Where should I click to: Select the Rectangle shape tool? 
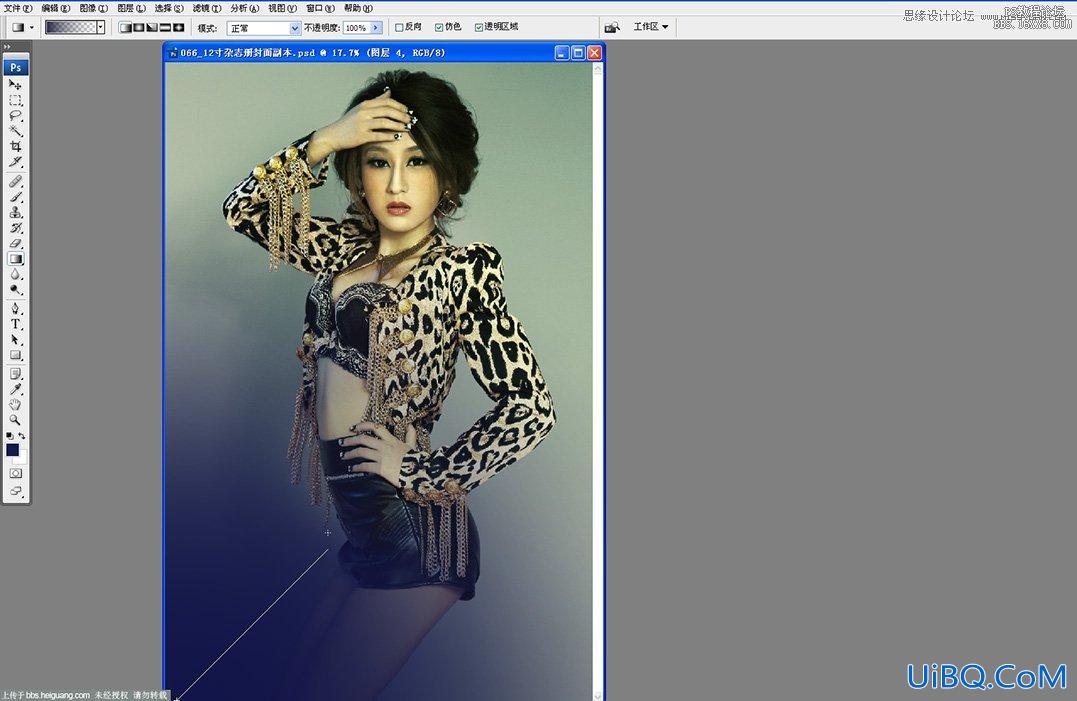(15, 355)
